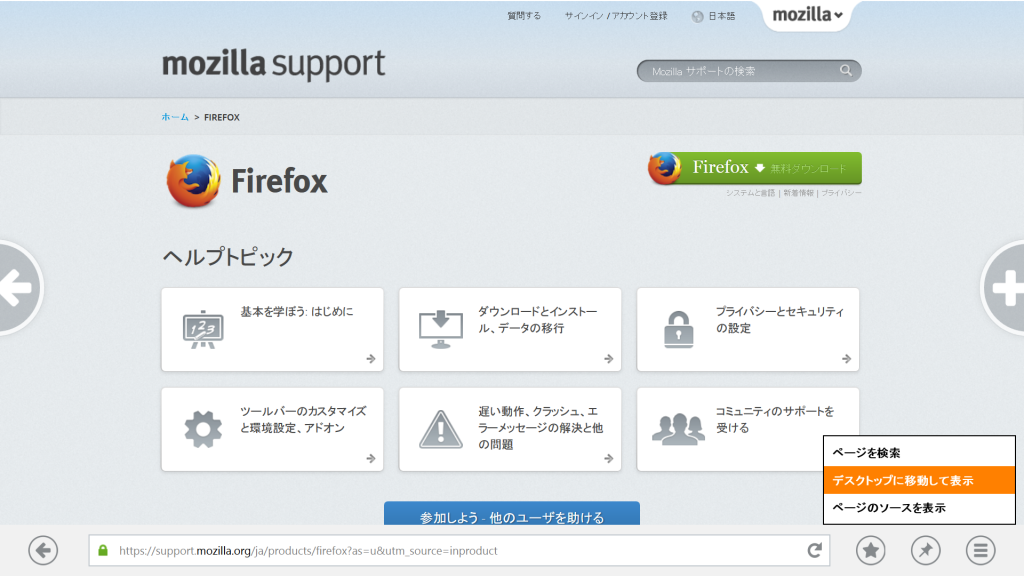
Task: Click arrow on ダウンロードとインストール card
Action: point(609,359)
